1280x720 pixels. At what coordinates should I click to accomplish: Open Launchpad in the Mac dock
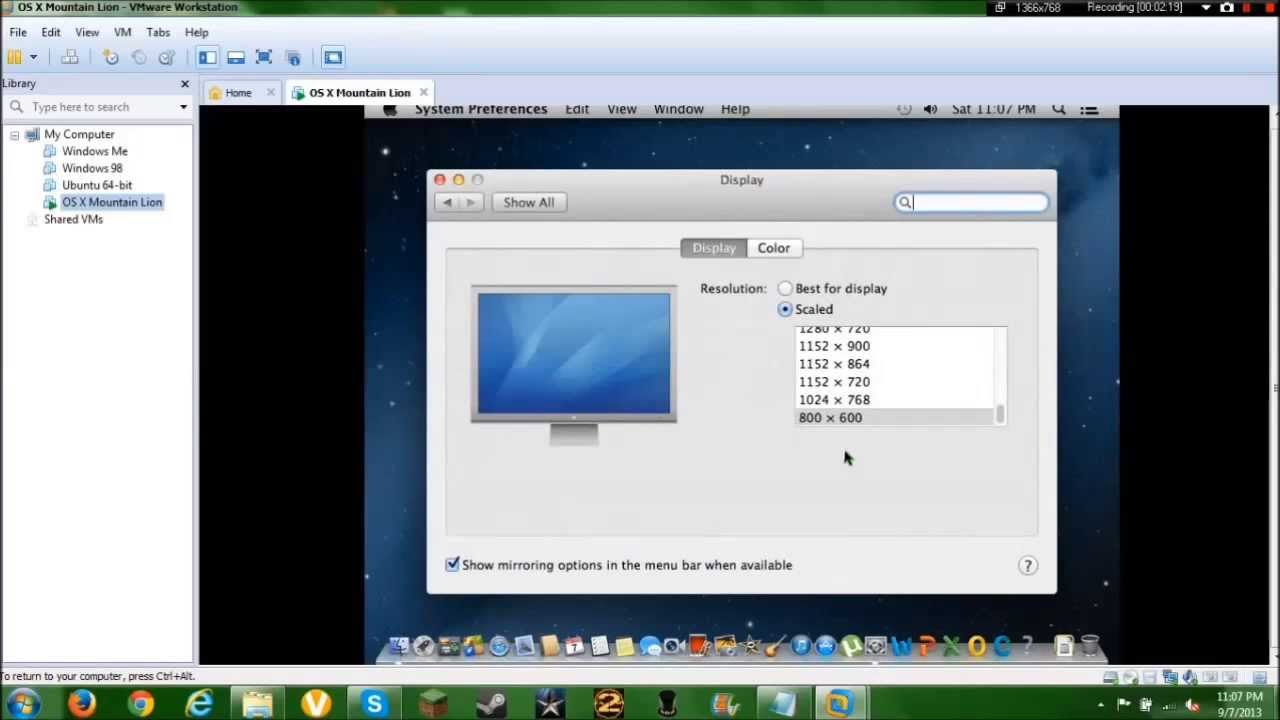coord(424,646)
